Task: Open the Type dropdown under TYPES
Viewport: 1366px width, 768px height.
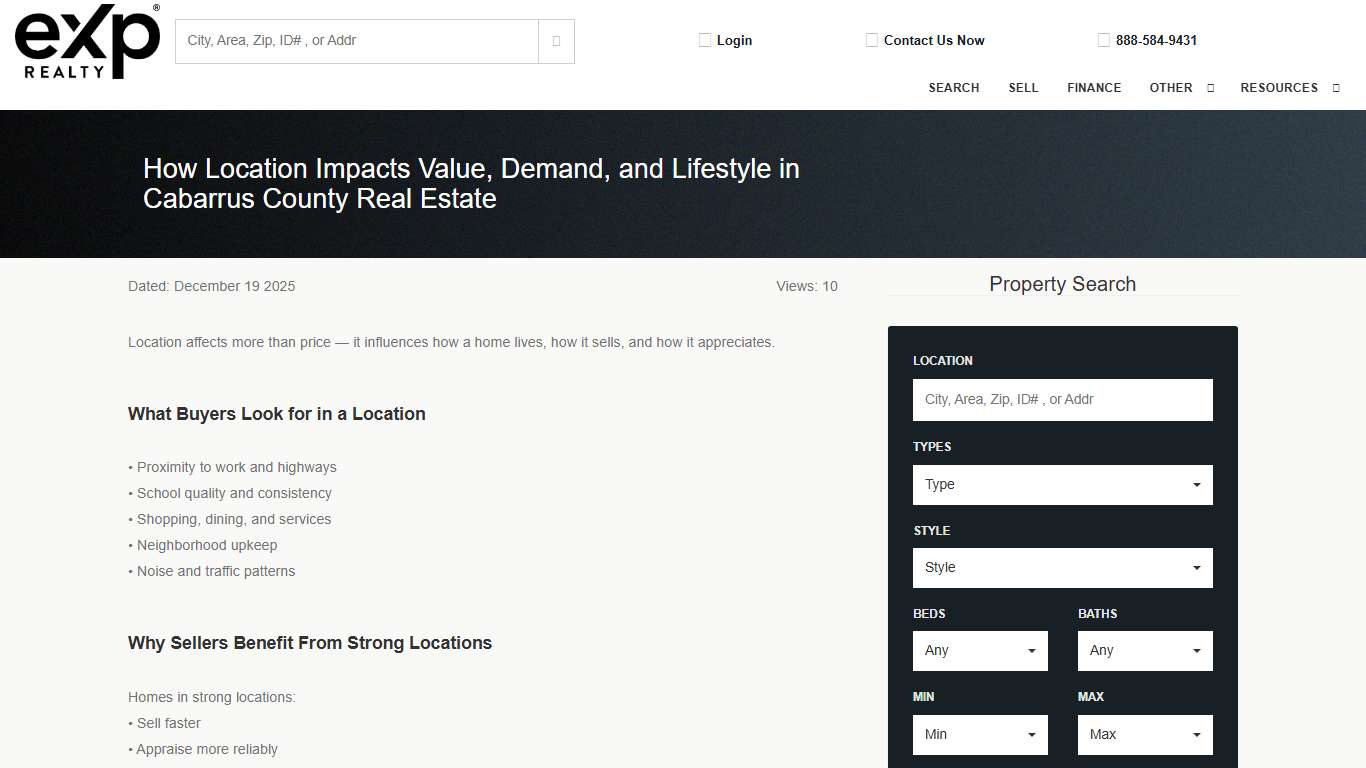Action: click(x=1062, y=484)
